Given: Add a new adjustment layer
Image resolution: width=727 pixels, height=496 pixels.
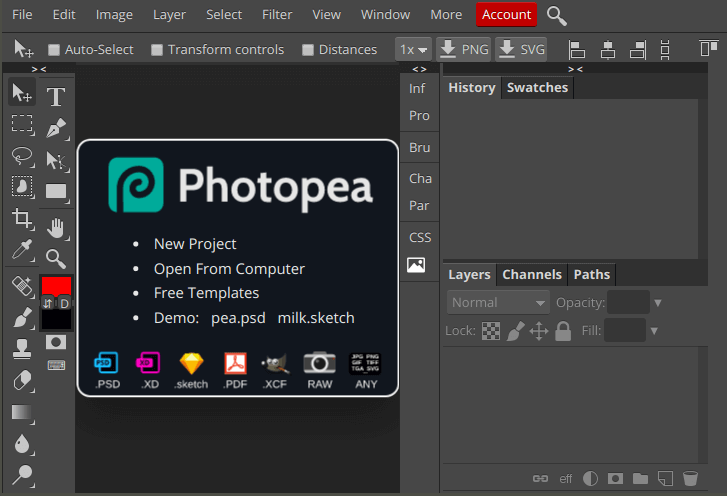Looking at the screenshot, I should 590,478.
